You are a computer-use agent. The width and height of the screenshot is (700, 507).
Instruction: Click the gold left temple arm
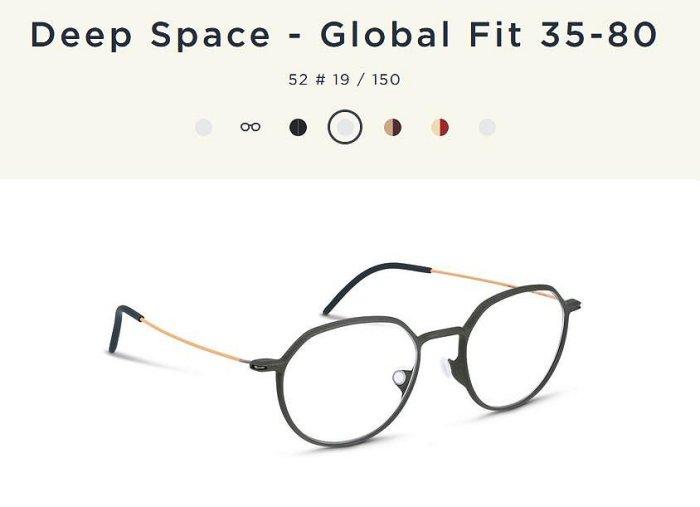pyautogui.click(x=192, y=337)
